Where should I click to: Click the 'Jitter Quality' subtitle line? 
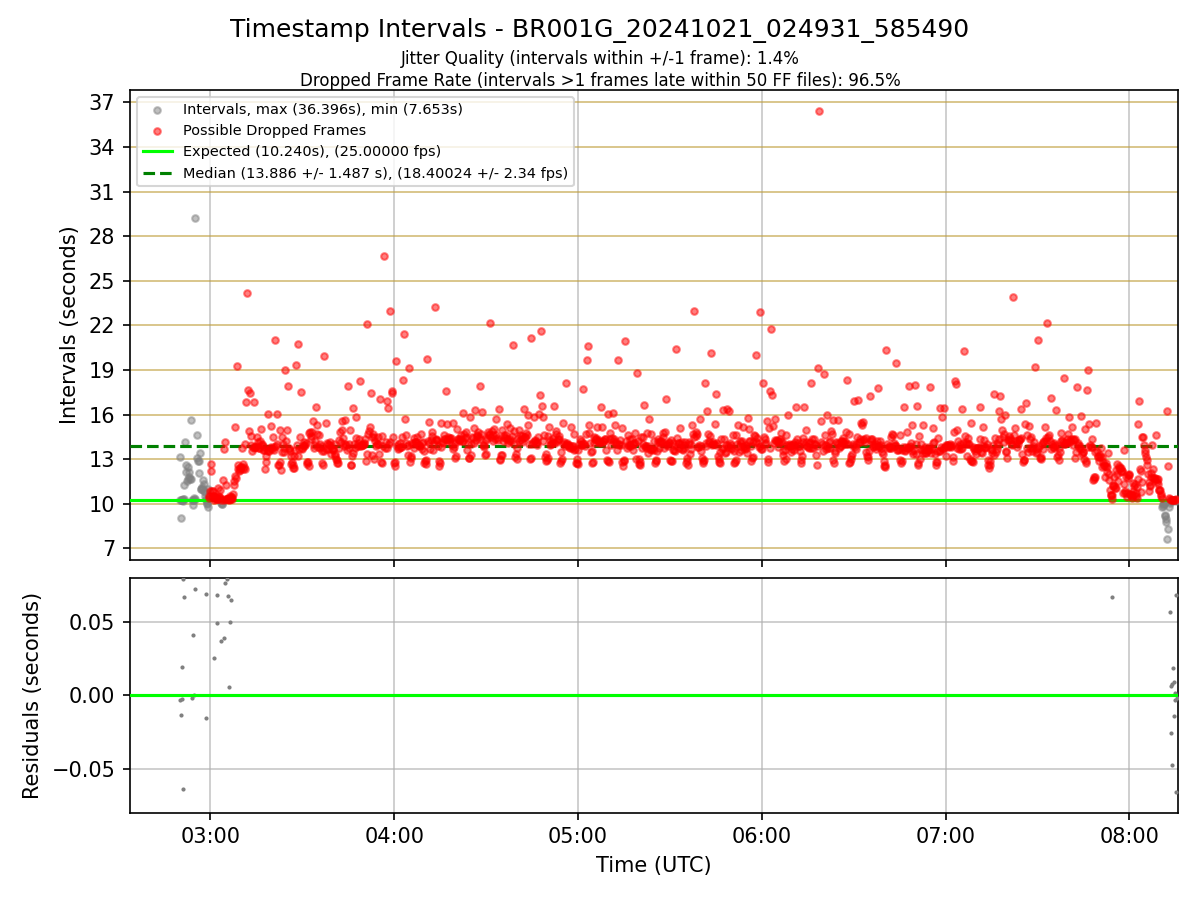(599, 58)
